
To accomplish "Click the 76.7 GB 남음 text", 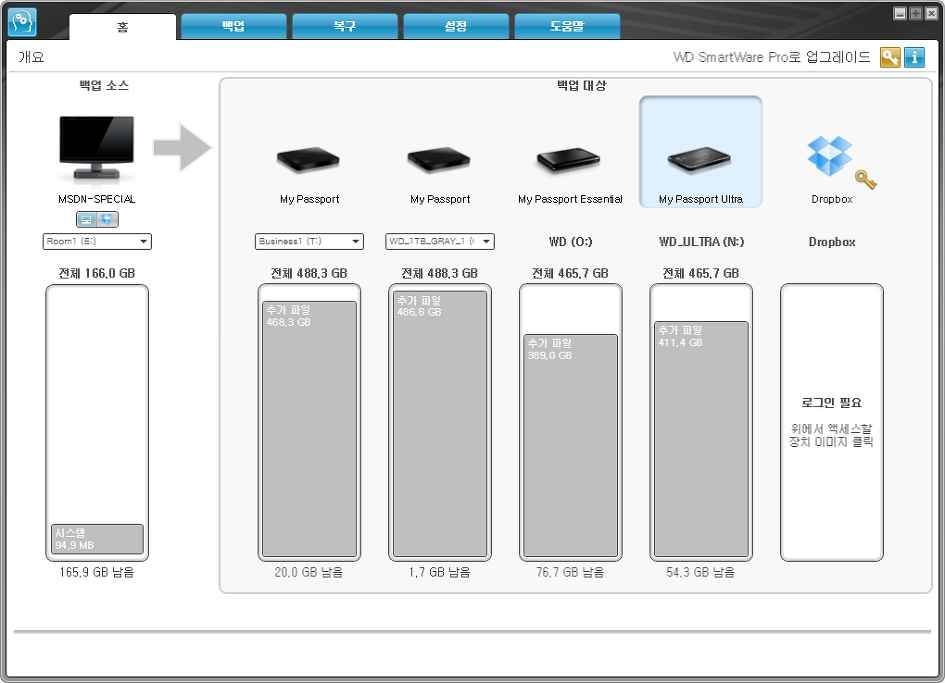I will [570, 572].
